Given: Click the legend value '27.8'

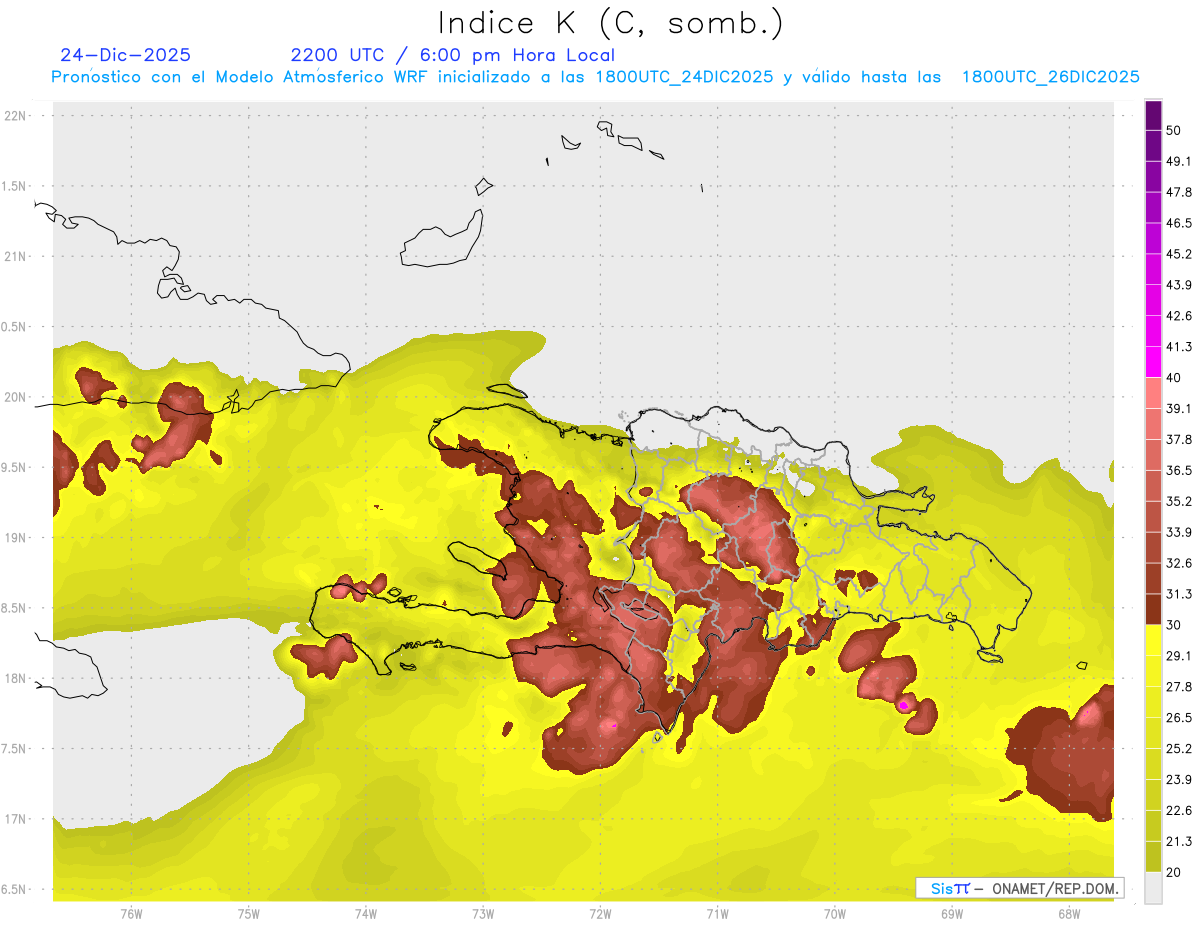Looking at the screenshot, I should coord(1178,687).
